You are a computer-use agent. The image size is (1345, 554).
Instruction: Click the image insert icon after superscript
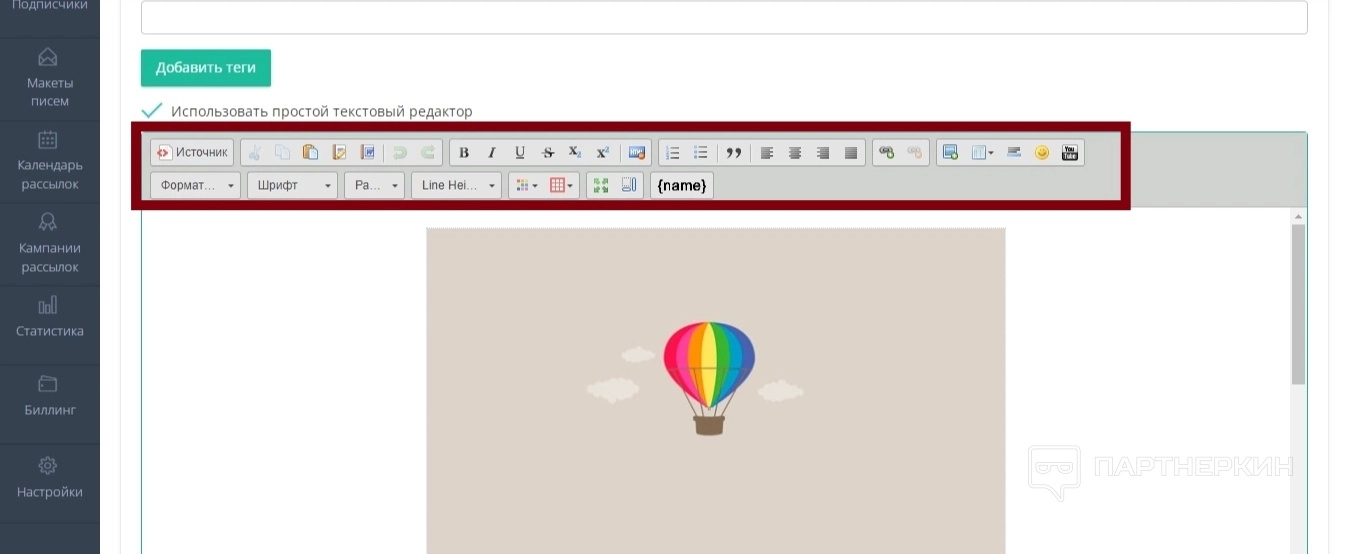[x=636, y=153]
